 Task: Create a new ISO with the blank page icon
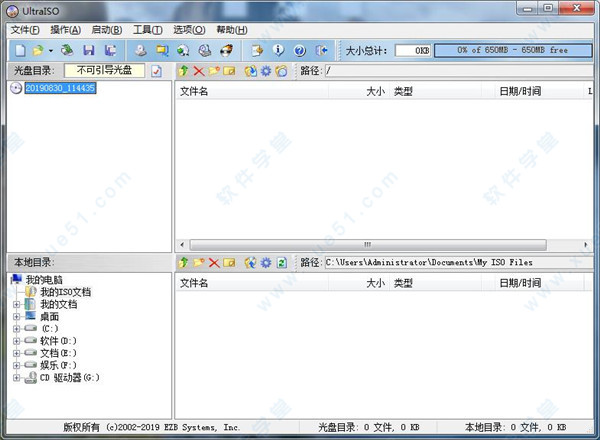(20, 51)
